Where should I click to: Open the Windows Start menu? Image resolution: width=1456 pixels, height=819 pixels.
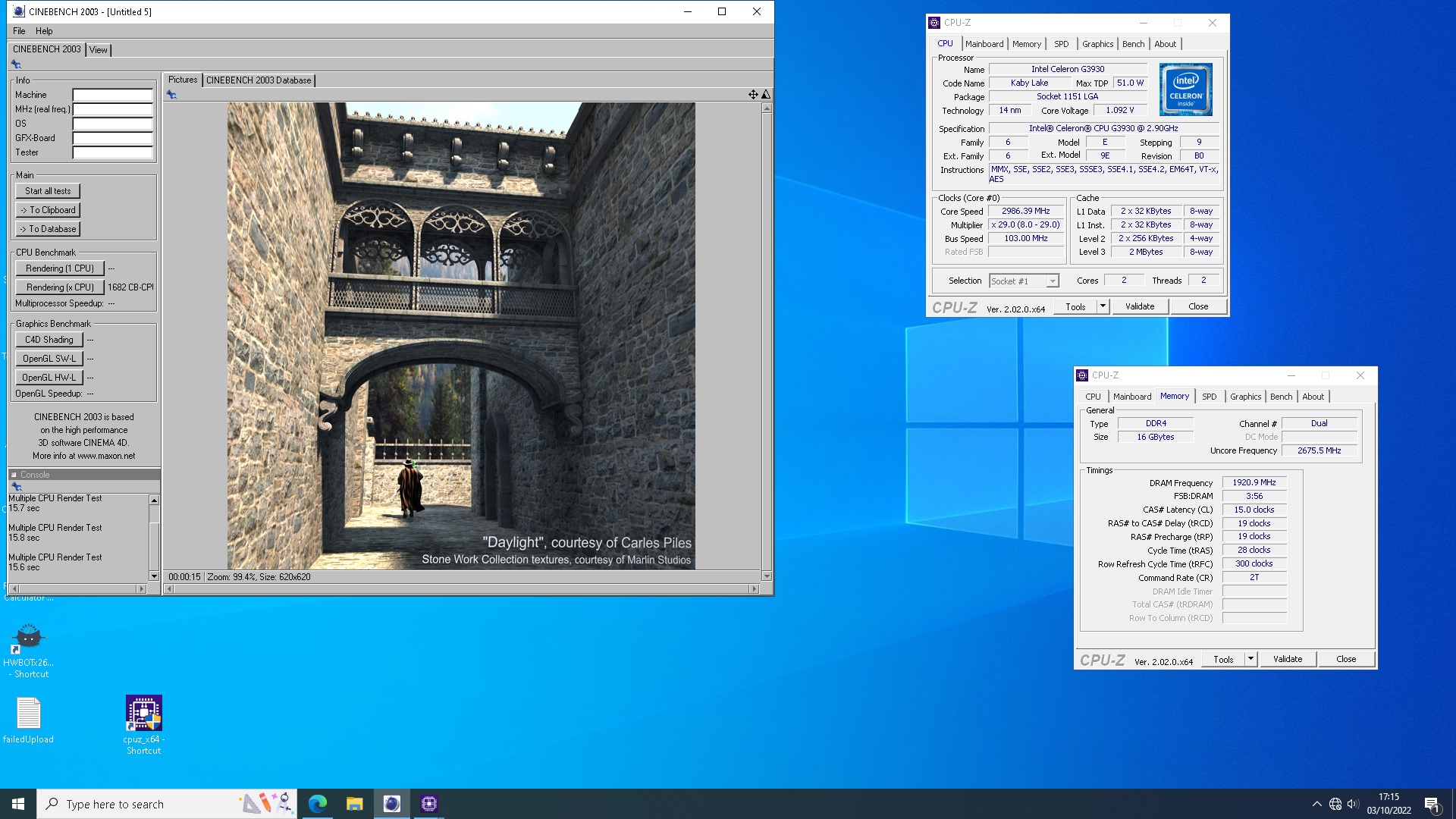(18, 804)
